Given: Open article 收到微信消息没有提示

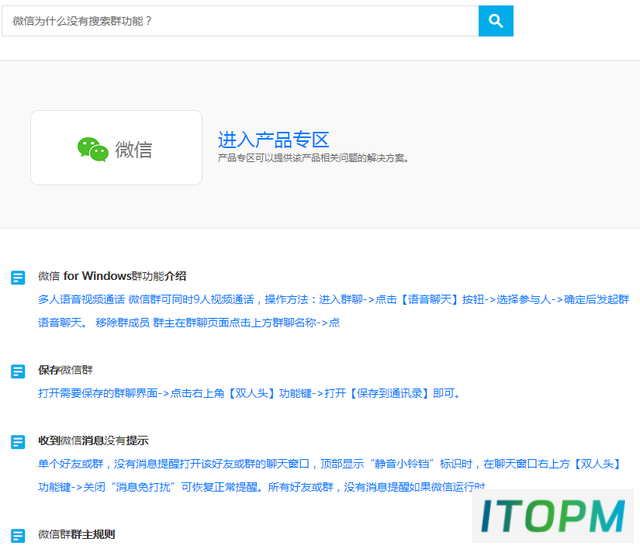Looking at the screenshot, I should pos(93,441).
